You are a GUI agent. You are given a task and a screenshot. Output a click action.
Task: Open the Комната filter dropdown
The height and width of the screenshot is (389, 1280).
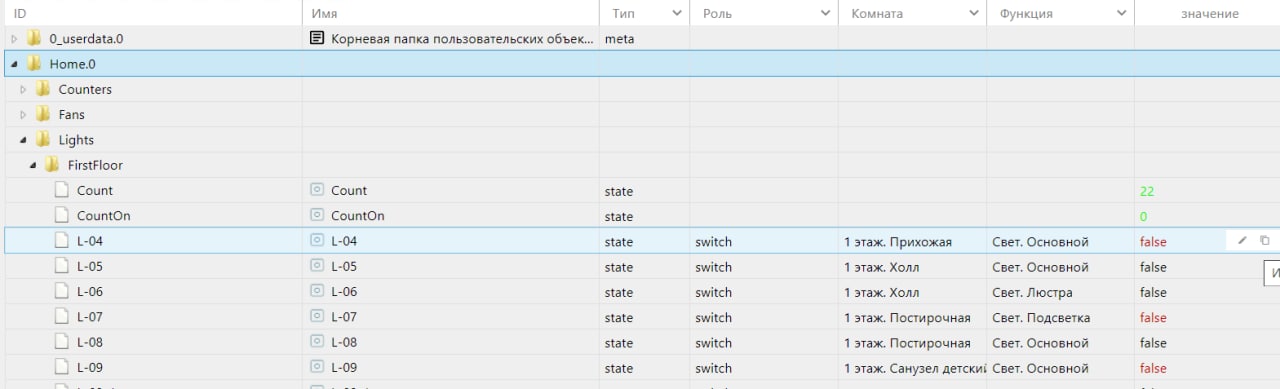pos(974,13)
